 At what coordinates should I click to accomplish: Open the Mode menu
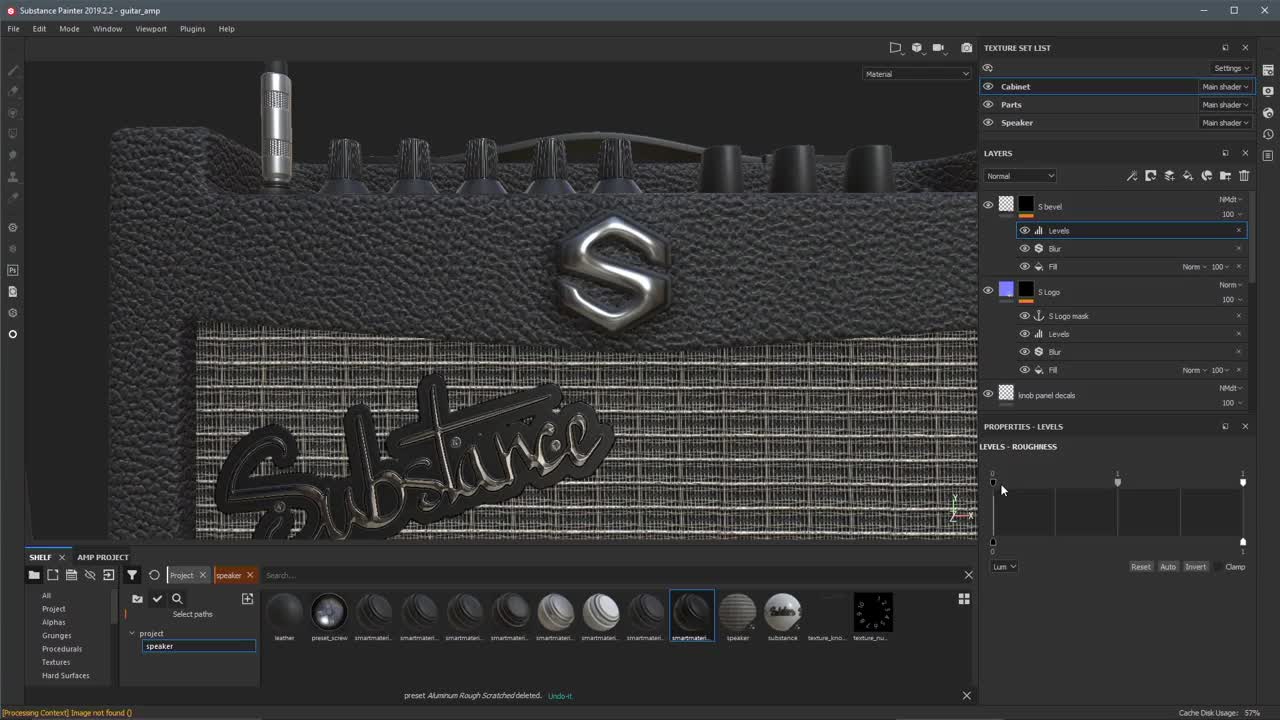click(69, 29)
